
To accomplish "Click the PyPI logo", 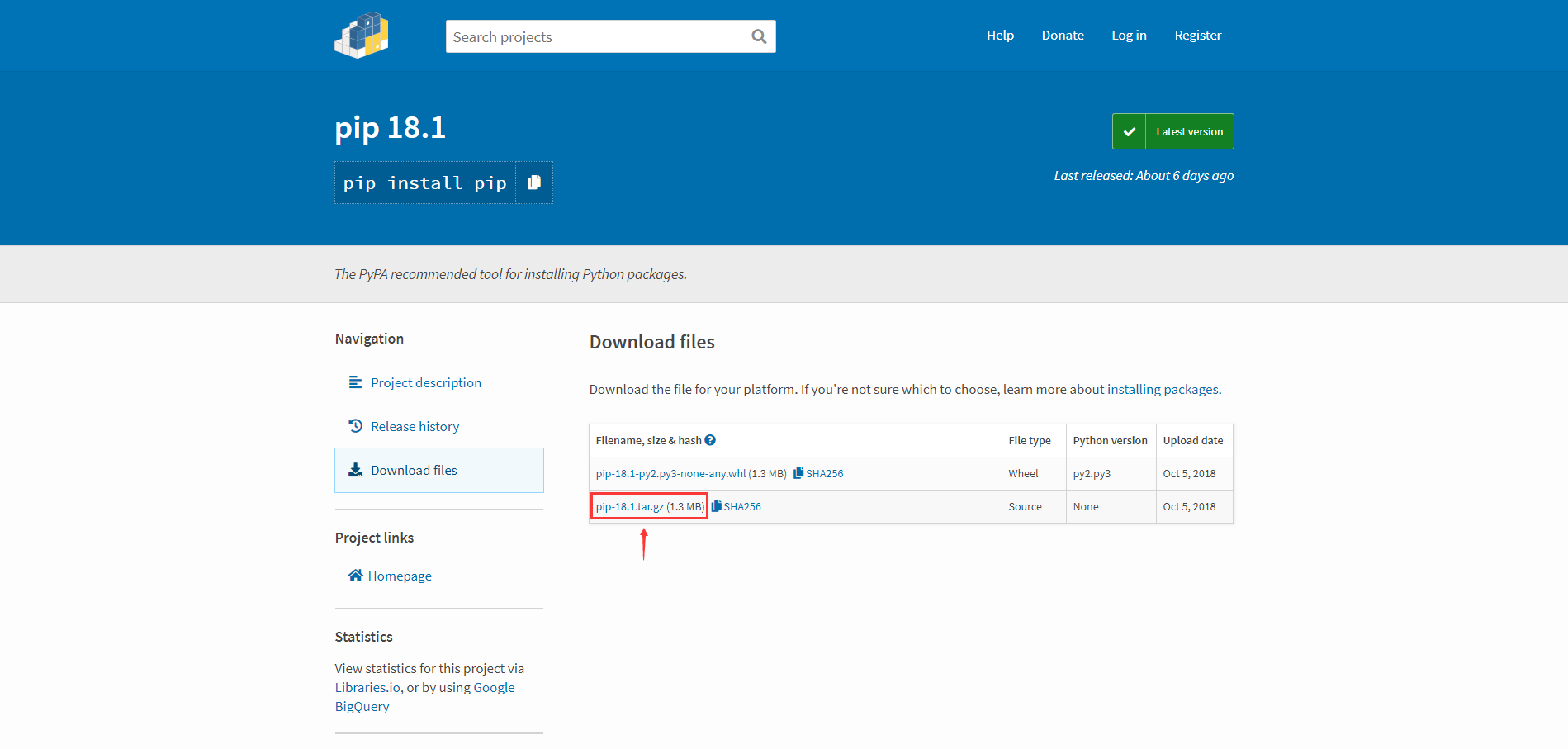I will pos(362,35).
